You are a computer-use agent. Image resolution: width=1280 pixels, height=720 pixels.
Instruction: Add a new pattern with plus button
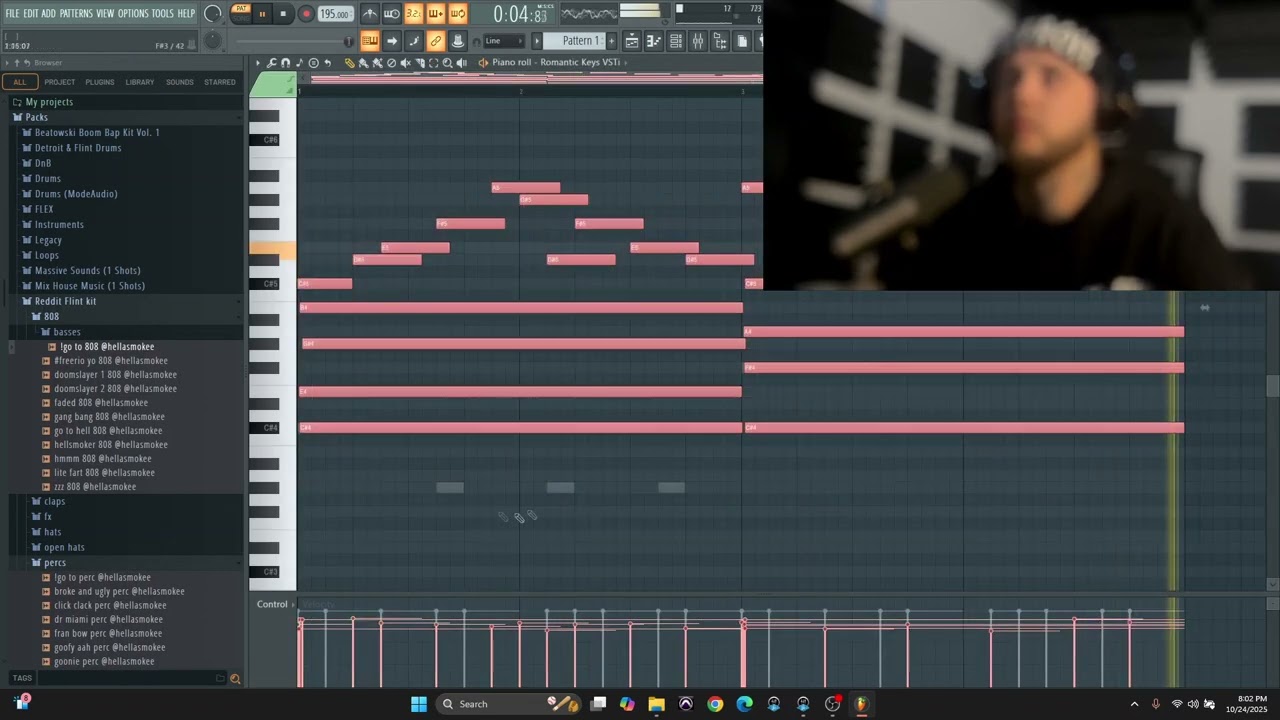coord(611,41)
